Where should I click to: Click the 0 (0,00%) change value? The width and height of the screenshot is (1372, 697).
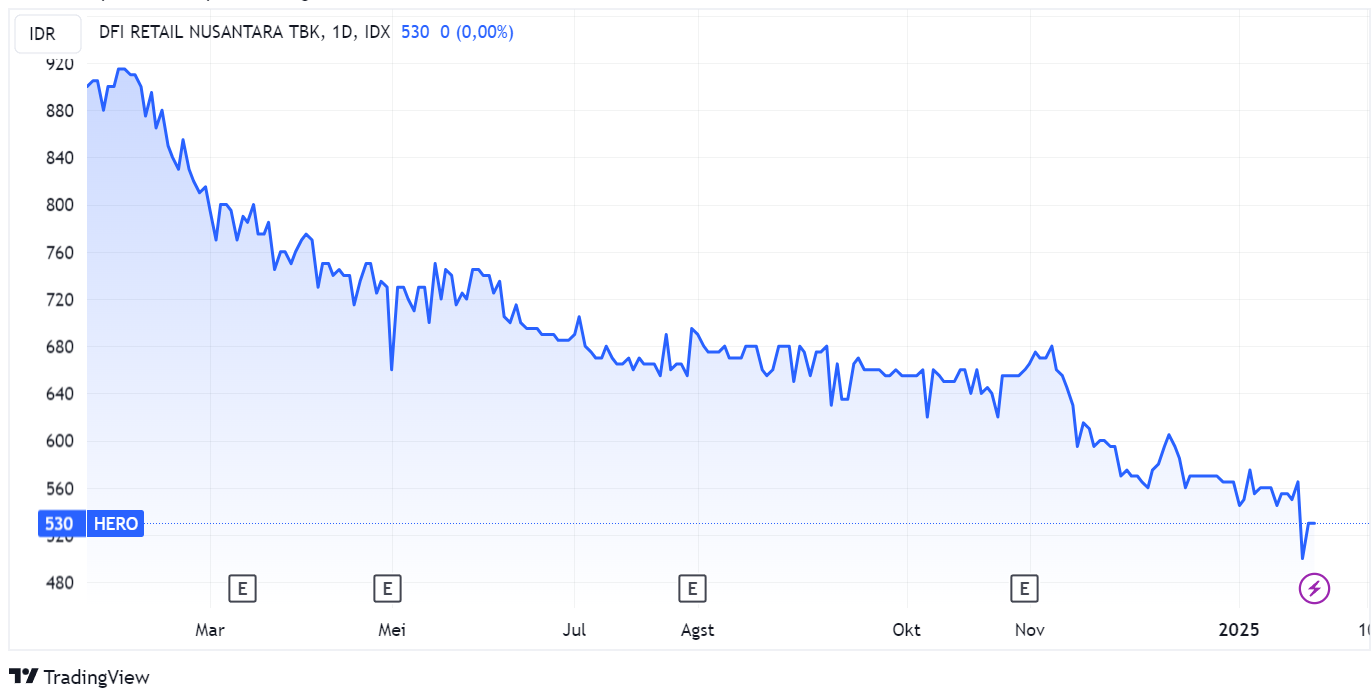click(x=477, y=32)
